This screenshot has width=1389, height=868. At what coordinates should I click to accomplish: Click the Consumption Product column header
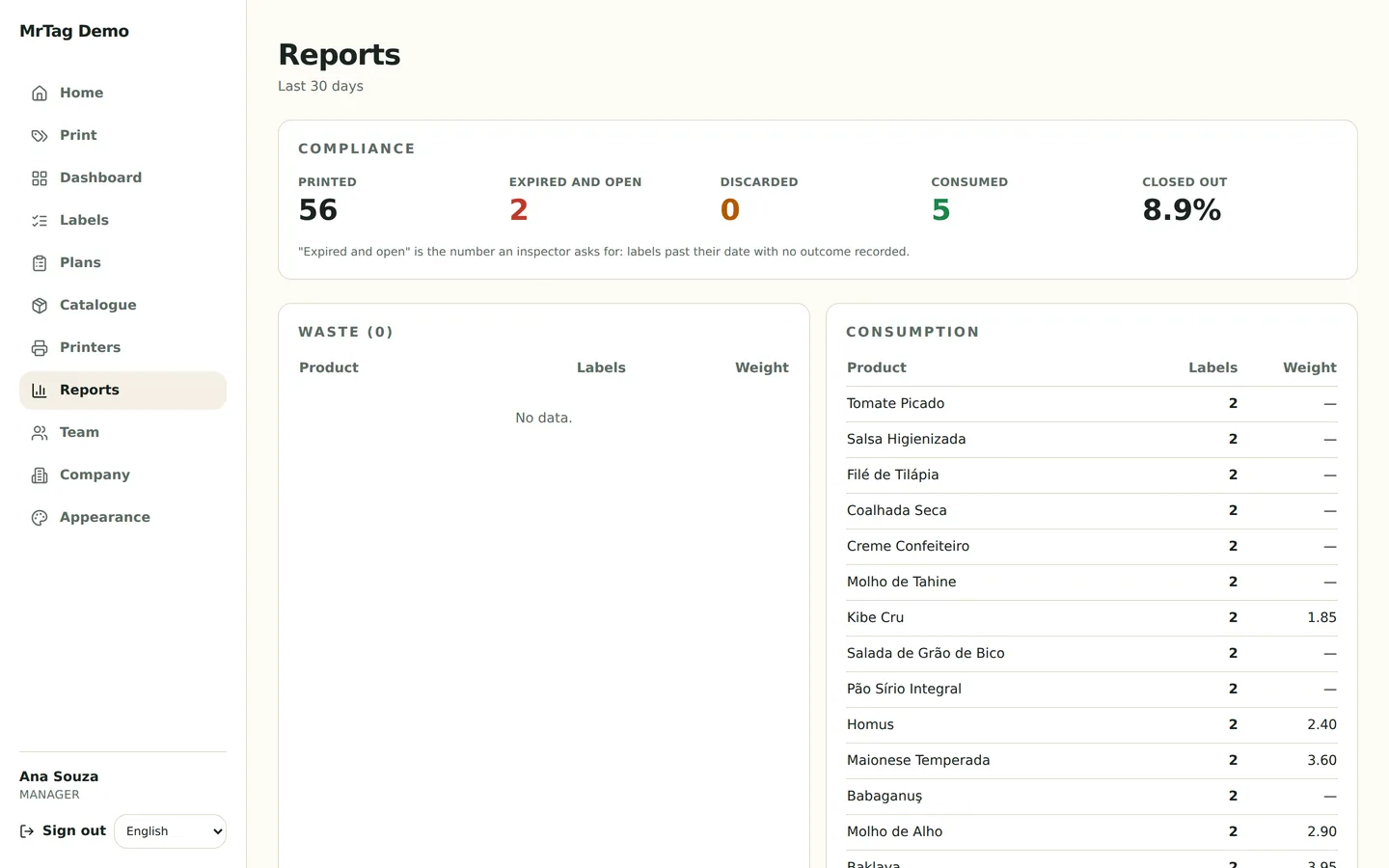877,367
